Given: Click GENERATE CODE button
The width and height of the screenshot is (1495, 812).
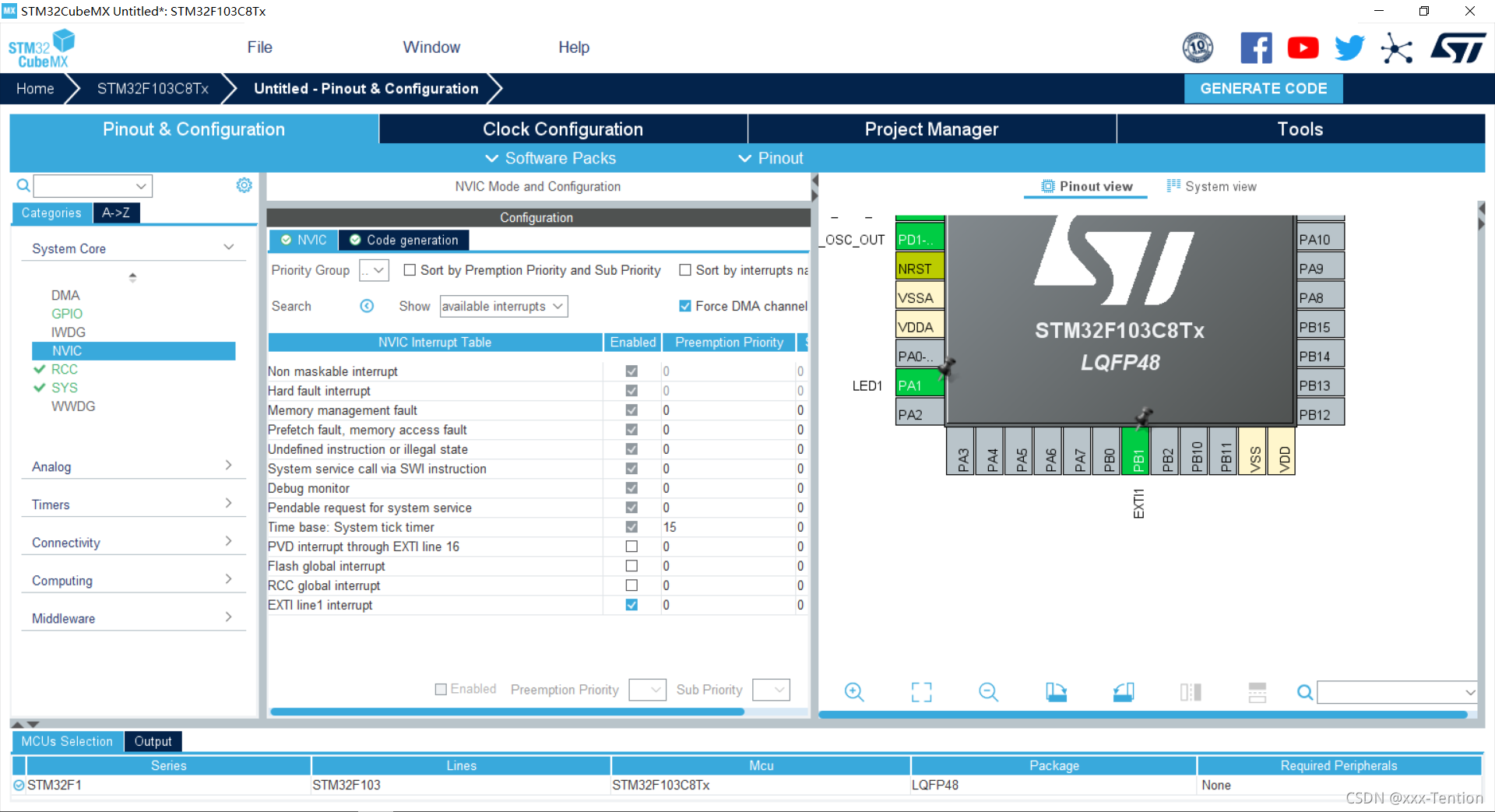Looking at the screenshot, I should (x=1263, y=89).
